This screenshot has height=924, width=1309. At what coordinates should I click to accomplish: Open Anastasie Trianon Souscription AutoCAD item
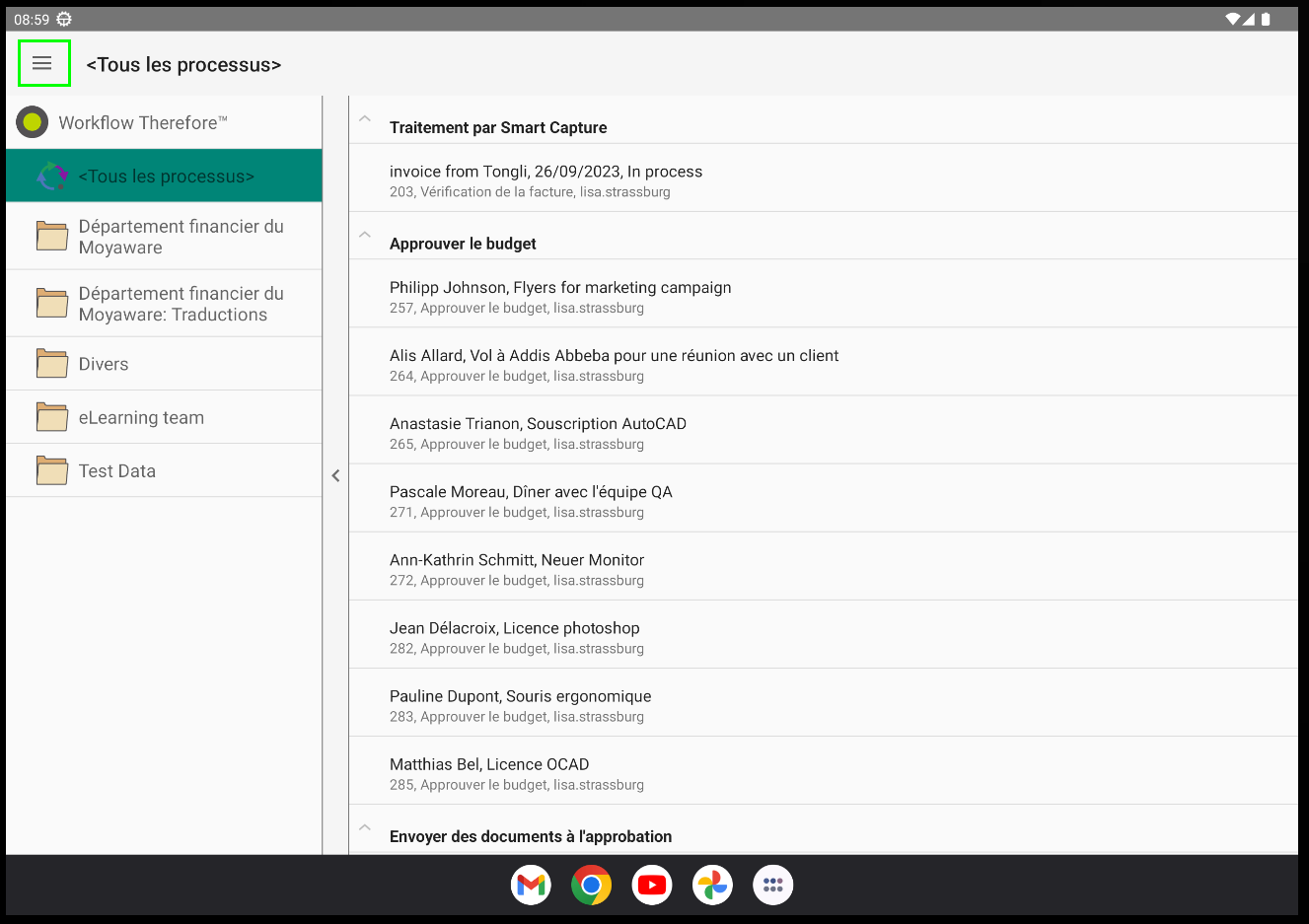(824, 432)
